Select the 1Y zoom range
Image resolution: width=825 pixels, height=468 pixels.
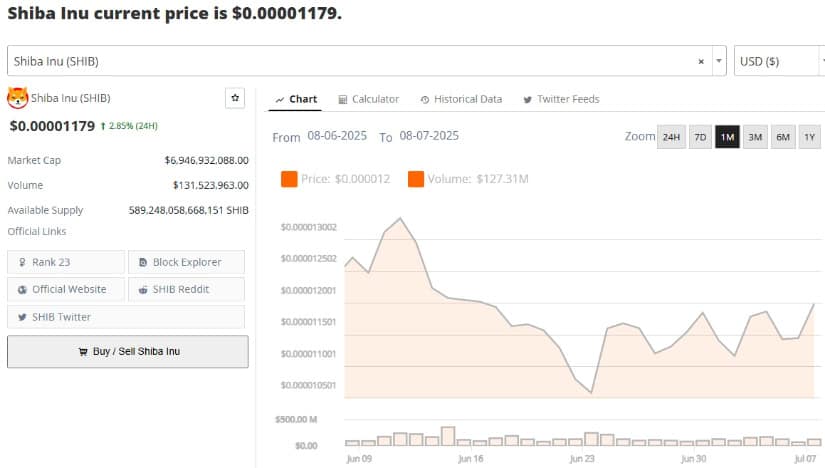coord(809,137)
